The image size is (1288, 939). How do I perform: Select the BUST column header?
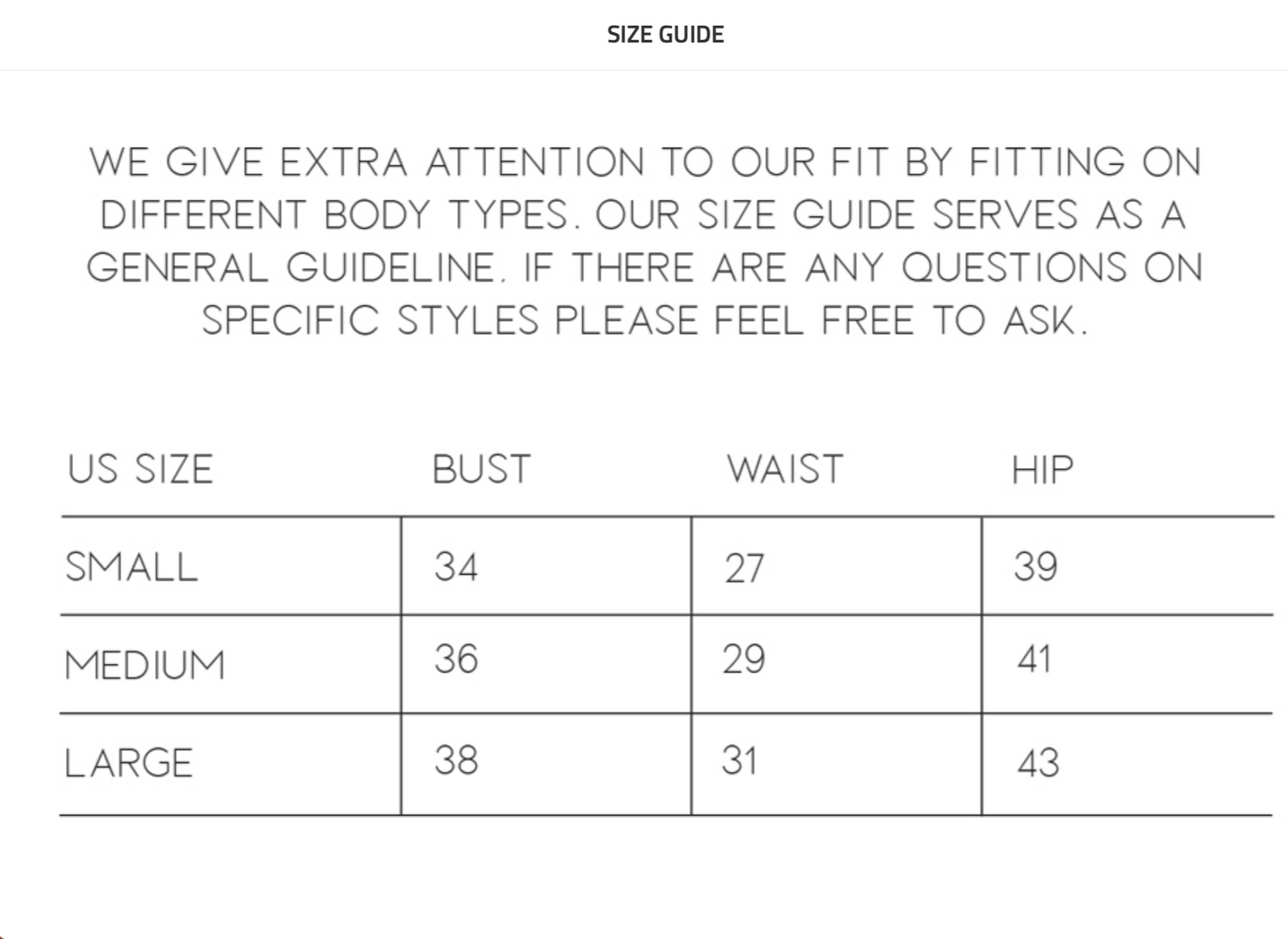tap(481, 469)
